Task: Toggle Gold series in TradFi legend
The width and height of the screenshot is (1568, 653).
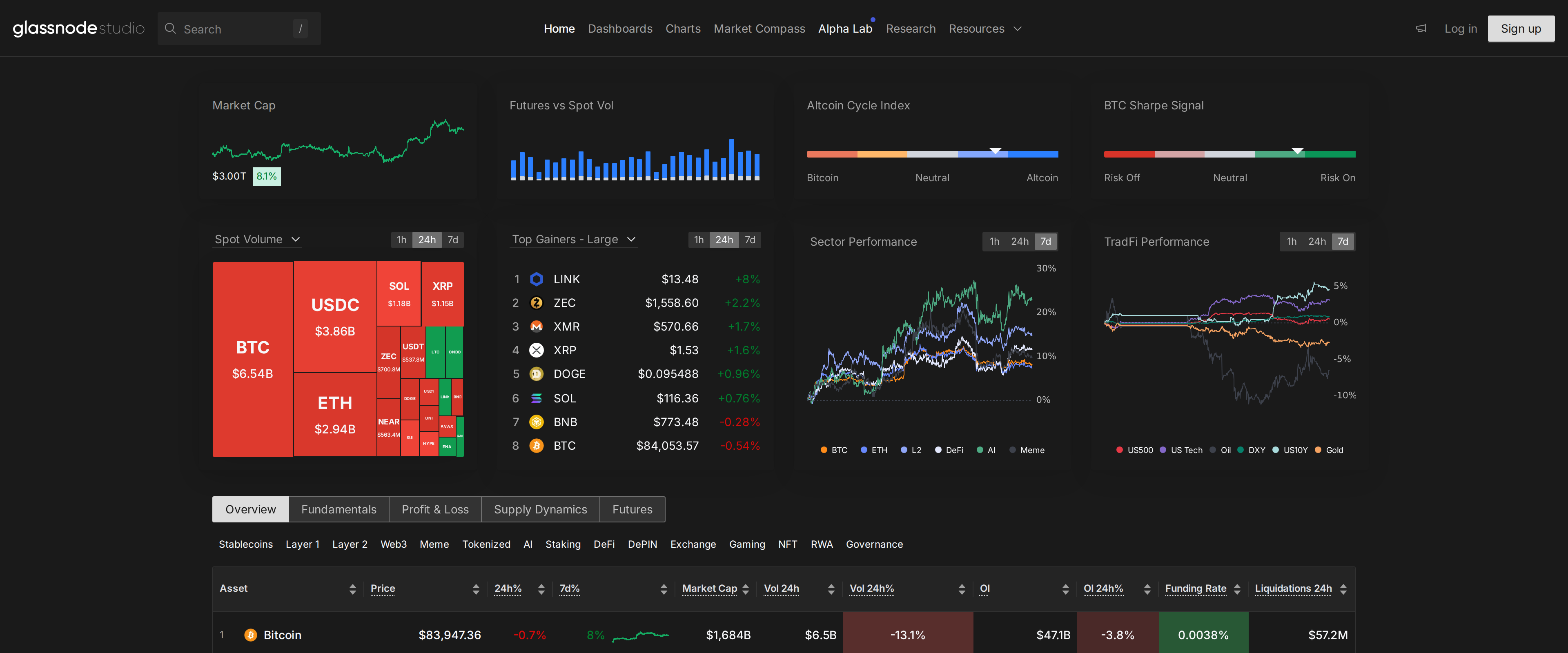Action: pyautogui.click(x=1329, y=450)
